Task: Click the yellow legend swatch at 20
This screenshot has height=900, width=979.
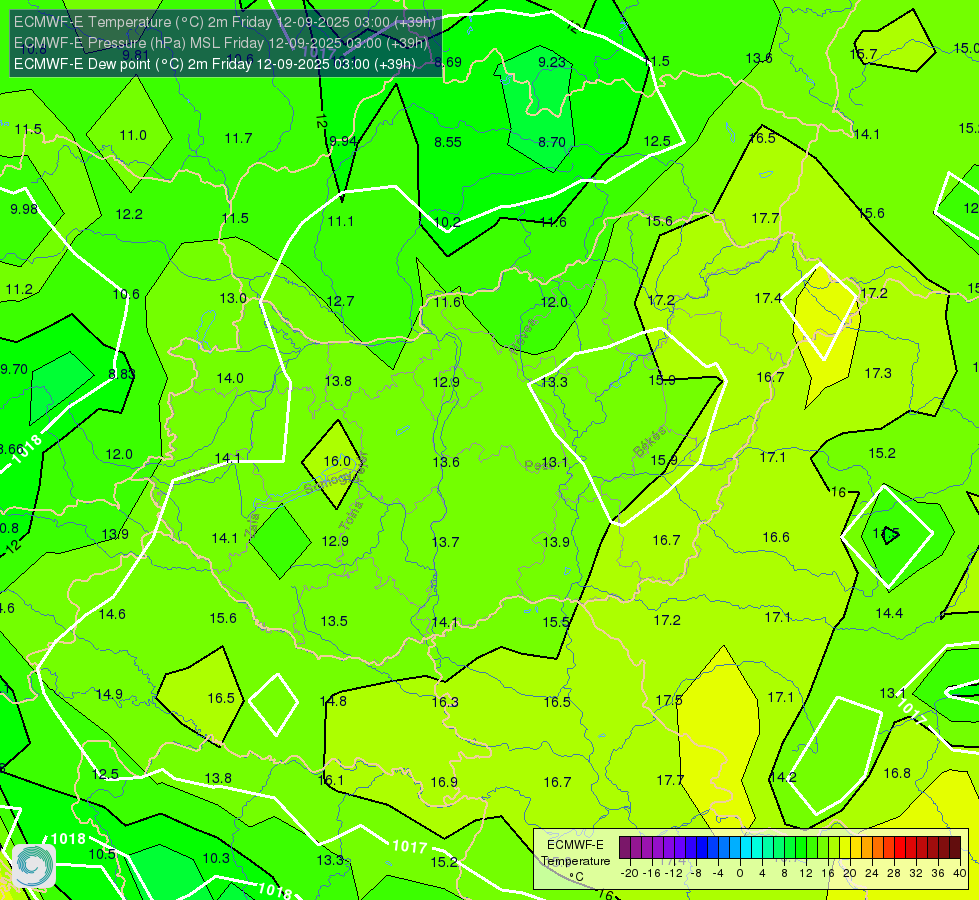Action: pyautogui.click(x=845, y=848)
